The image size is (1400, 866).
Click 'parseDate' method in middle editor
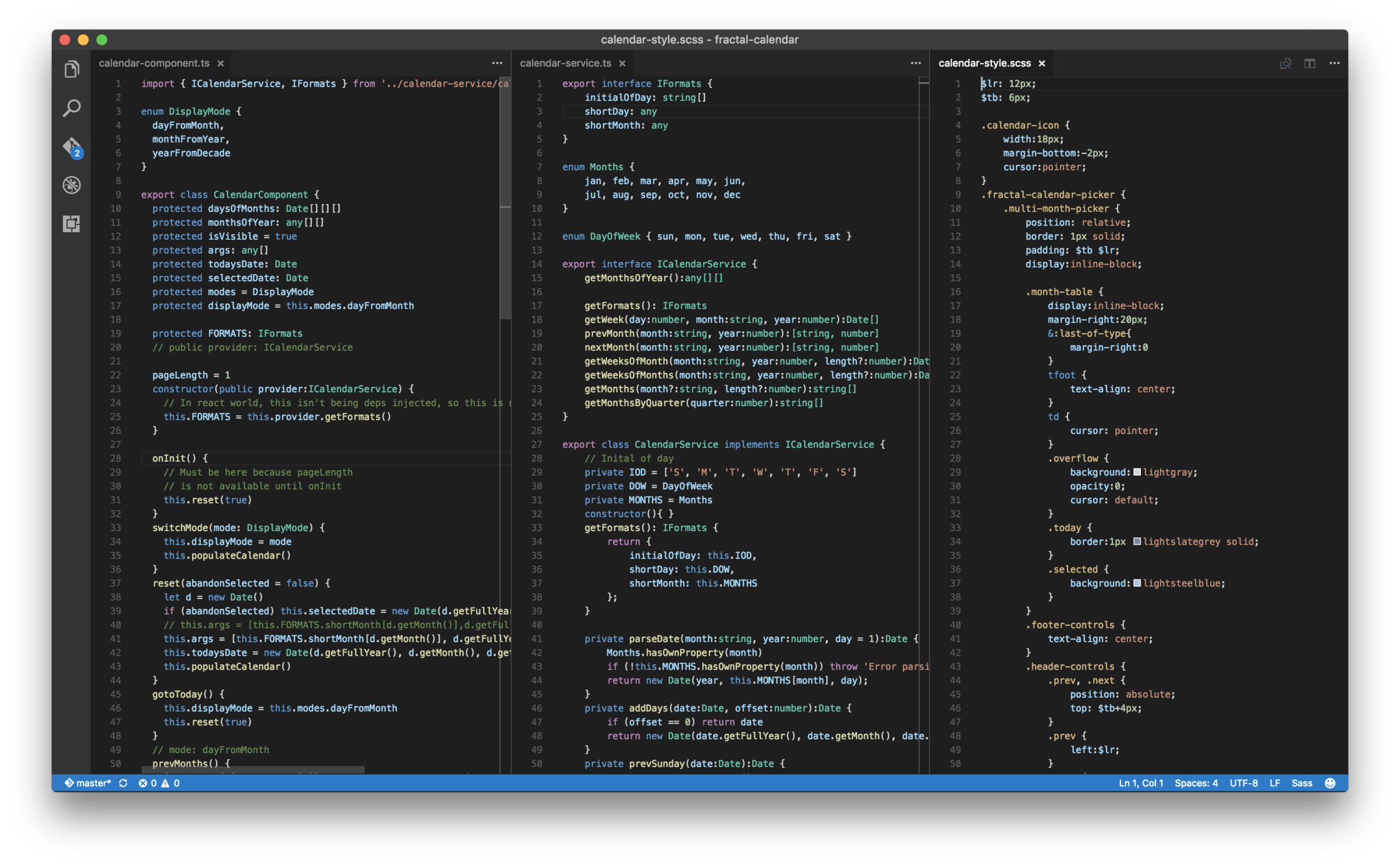[653, 639]
